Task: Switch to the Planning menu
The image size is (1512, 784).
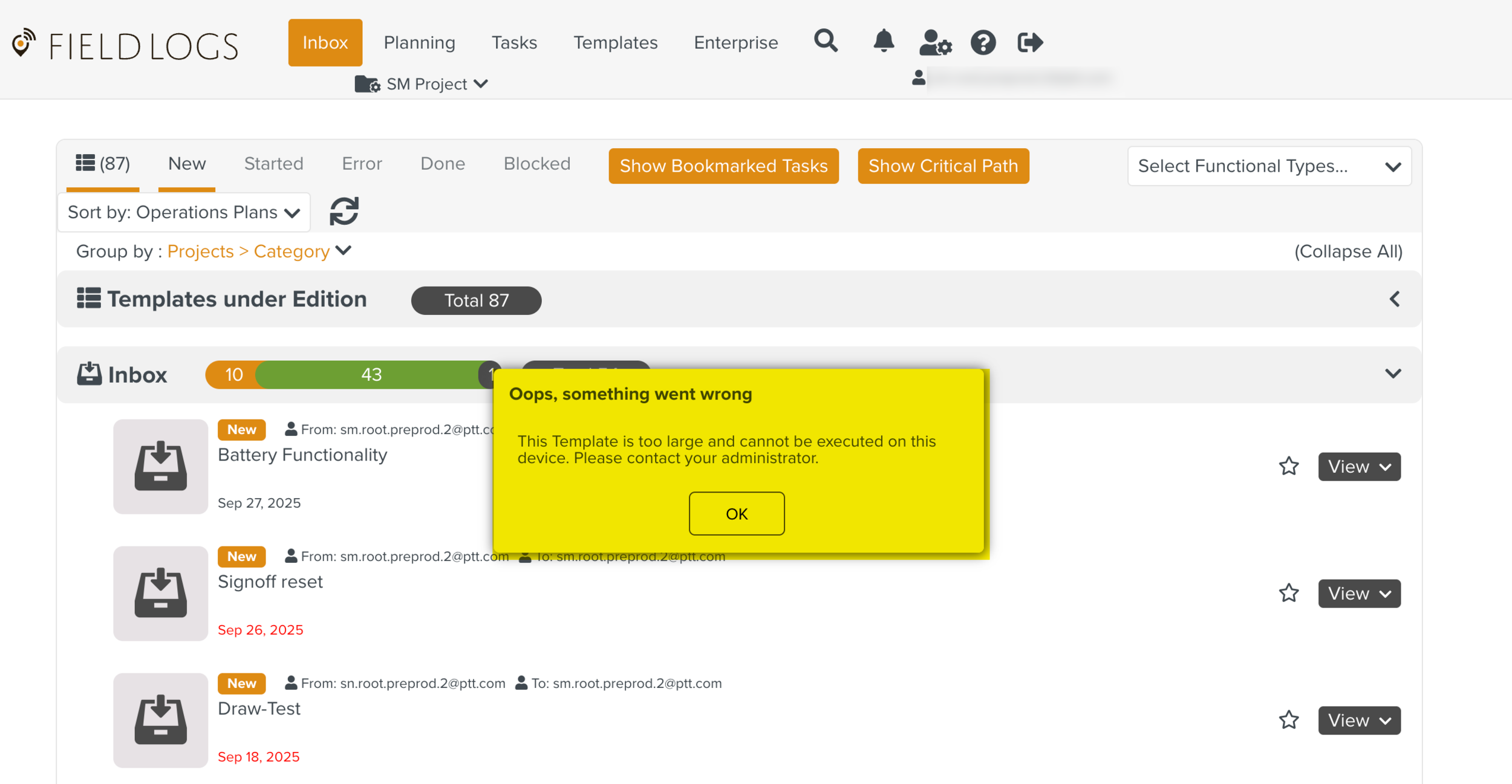Action: (419, 43)
